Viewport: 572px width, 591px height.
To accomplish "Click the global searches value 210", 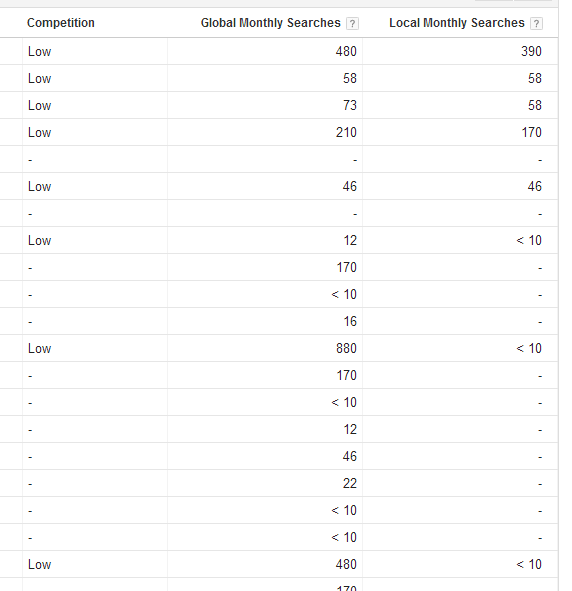I will [x=346, y=132].
